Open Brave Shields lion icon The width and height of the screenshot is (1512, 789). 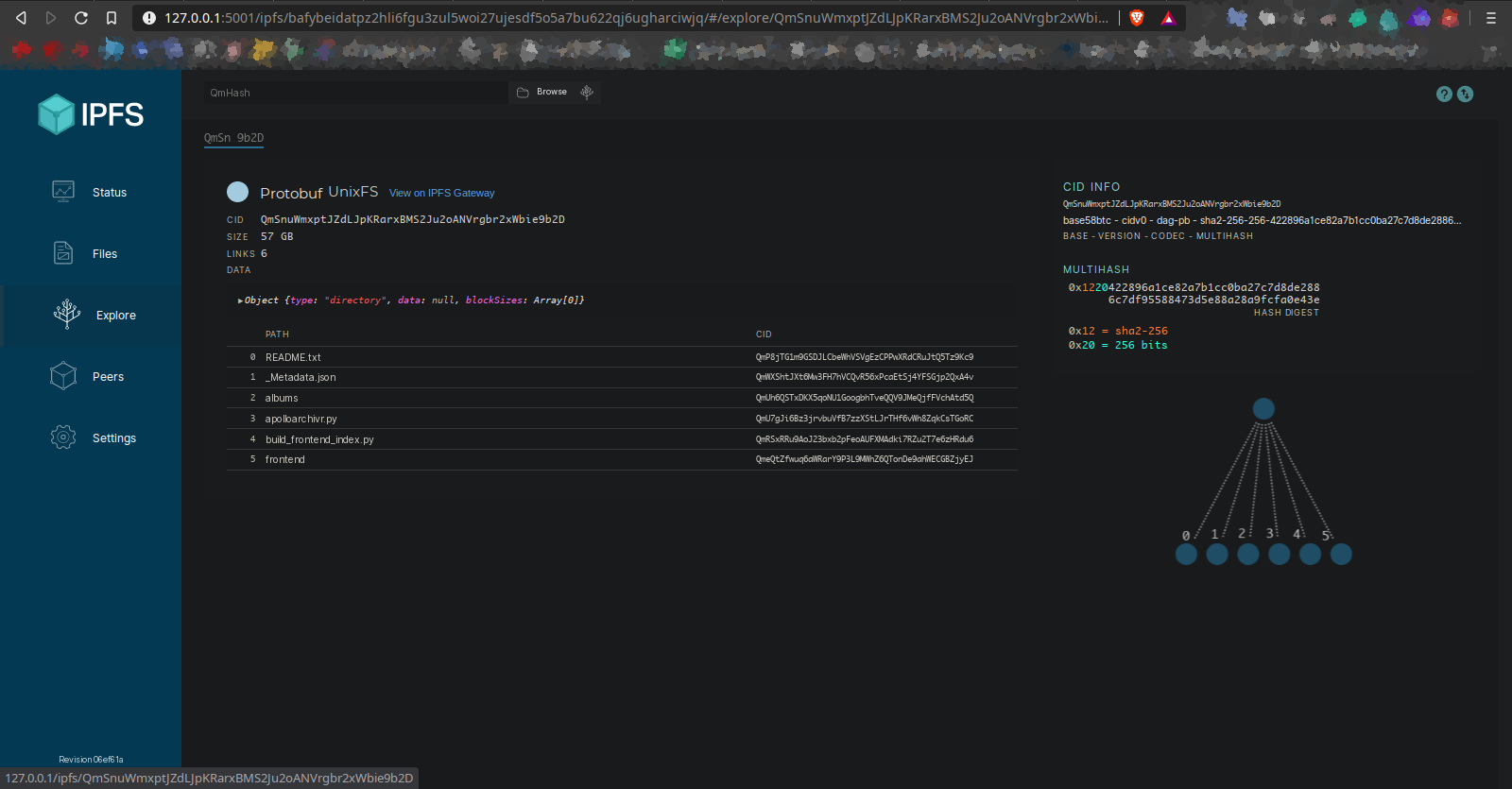tap(1137, 18)
